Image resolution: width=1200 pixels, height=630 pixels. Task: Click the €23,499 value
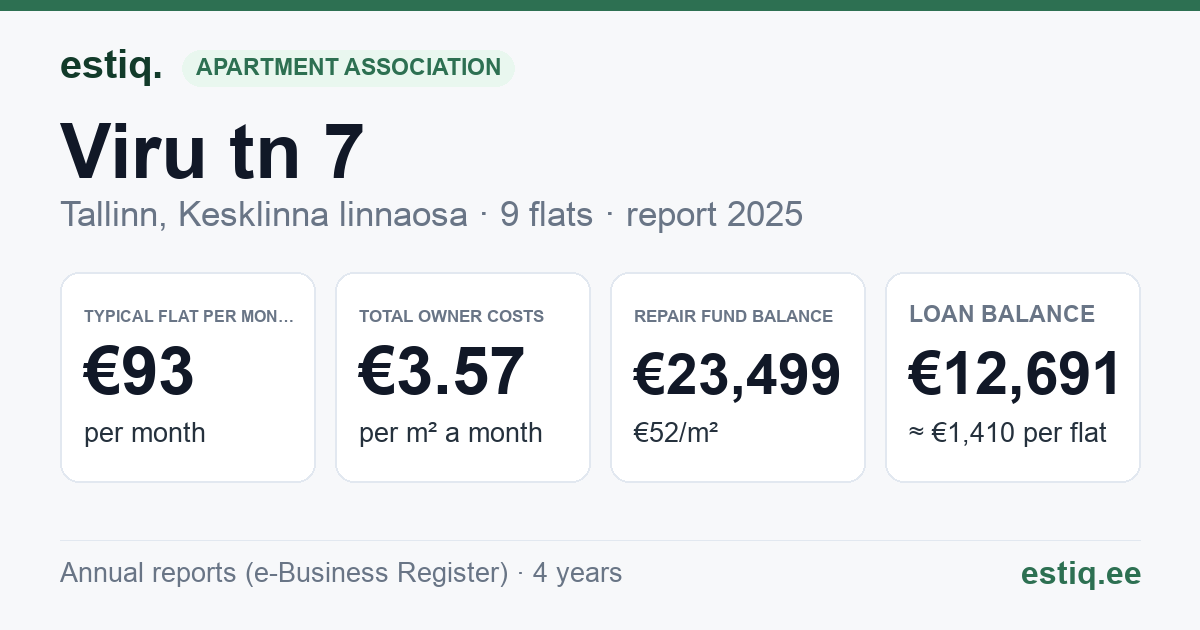pyautogui.click(x=738, y=374)
